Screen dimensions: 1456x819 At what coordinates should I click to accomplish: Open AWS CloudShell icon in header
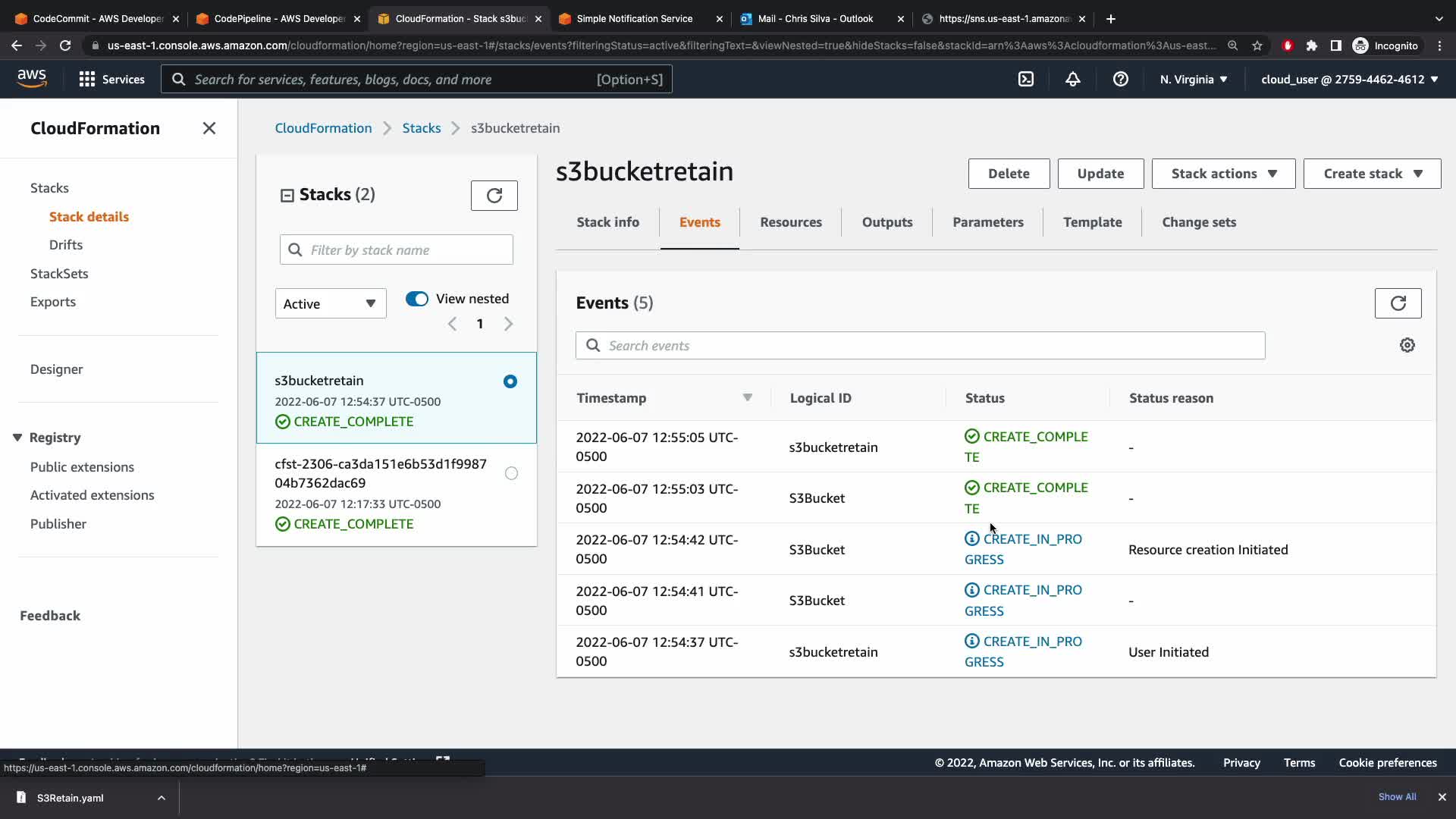pyautogui.click(x=1025, y=79)
